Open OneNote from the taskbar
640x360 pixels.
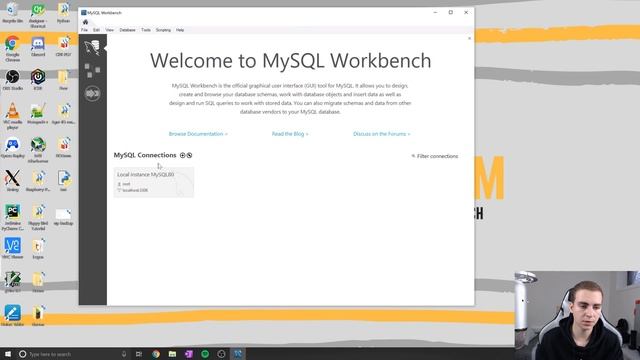click(x=189, y=354)
